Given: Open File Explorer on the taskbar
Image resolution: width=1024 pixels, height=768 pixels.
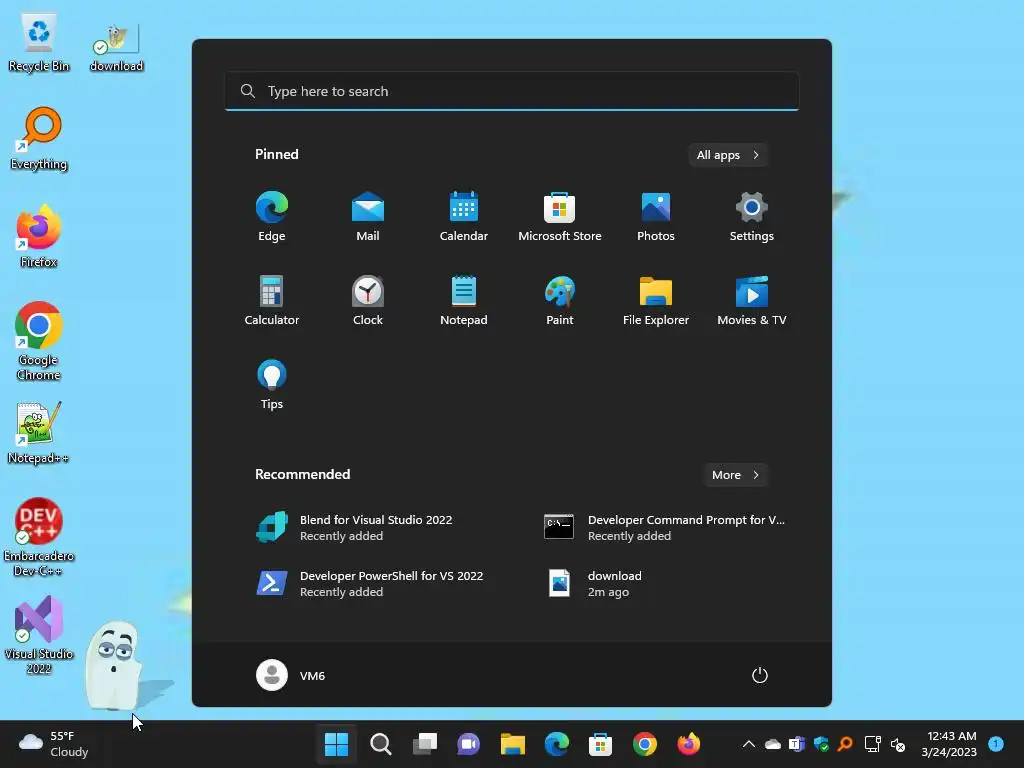Looking at the screenshot, I should [513, 744].
